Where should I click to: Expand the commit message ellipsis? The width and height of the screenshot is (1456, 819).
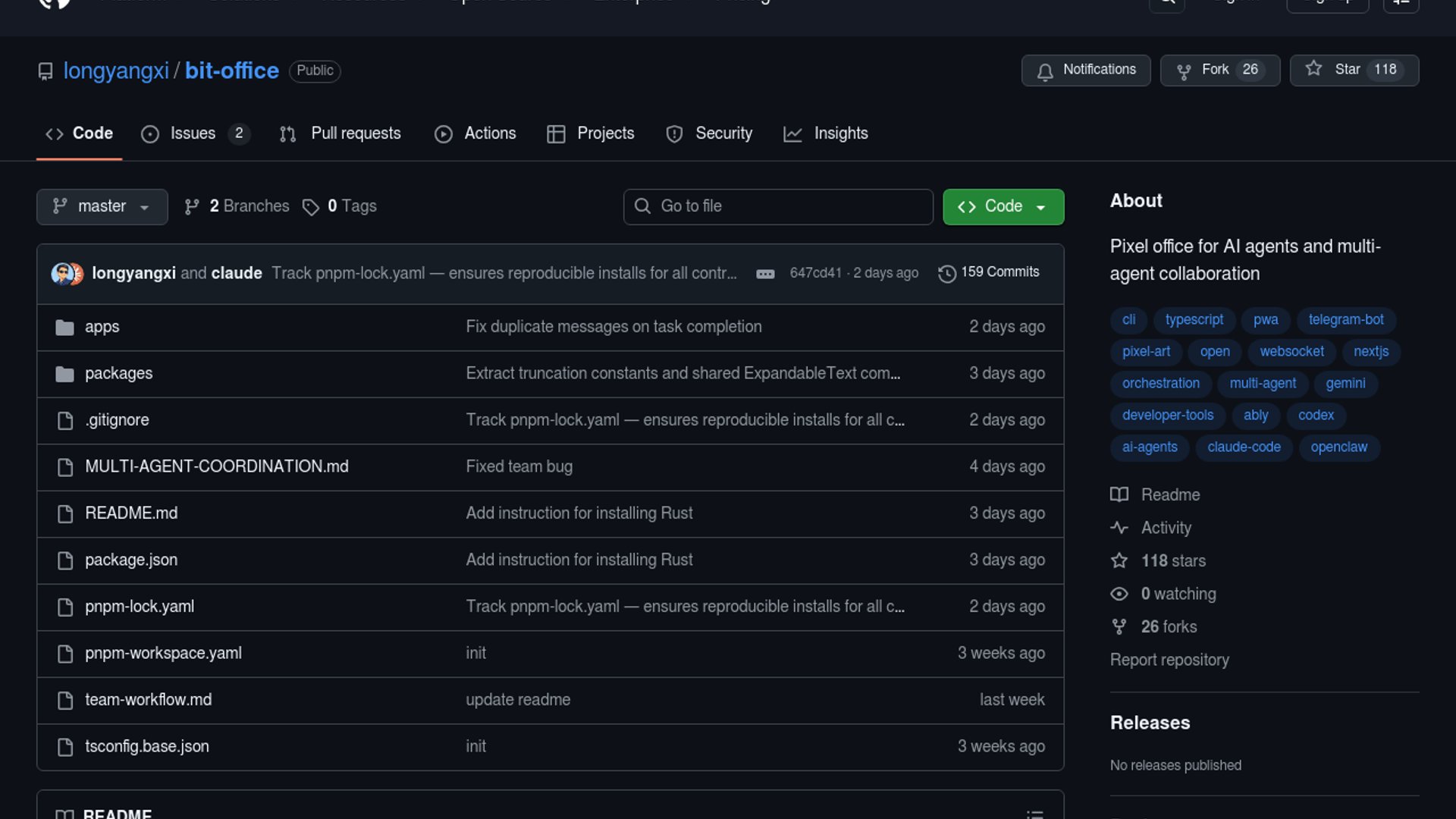point(765,274)
